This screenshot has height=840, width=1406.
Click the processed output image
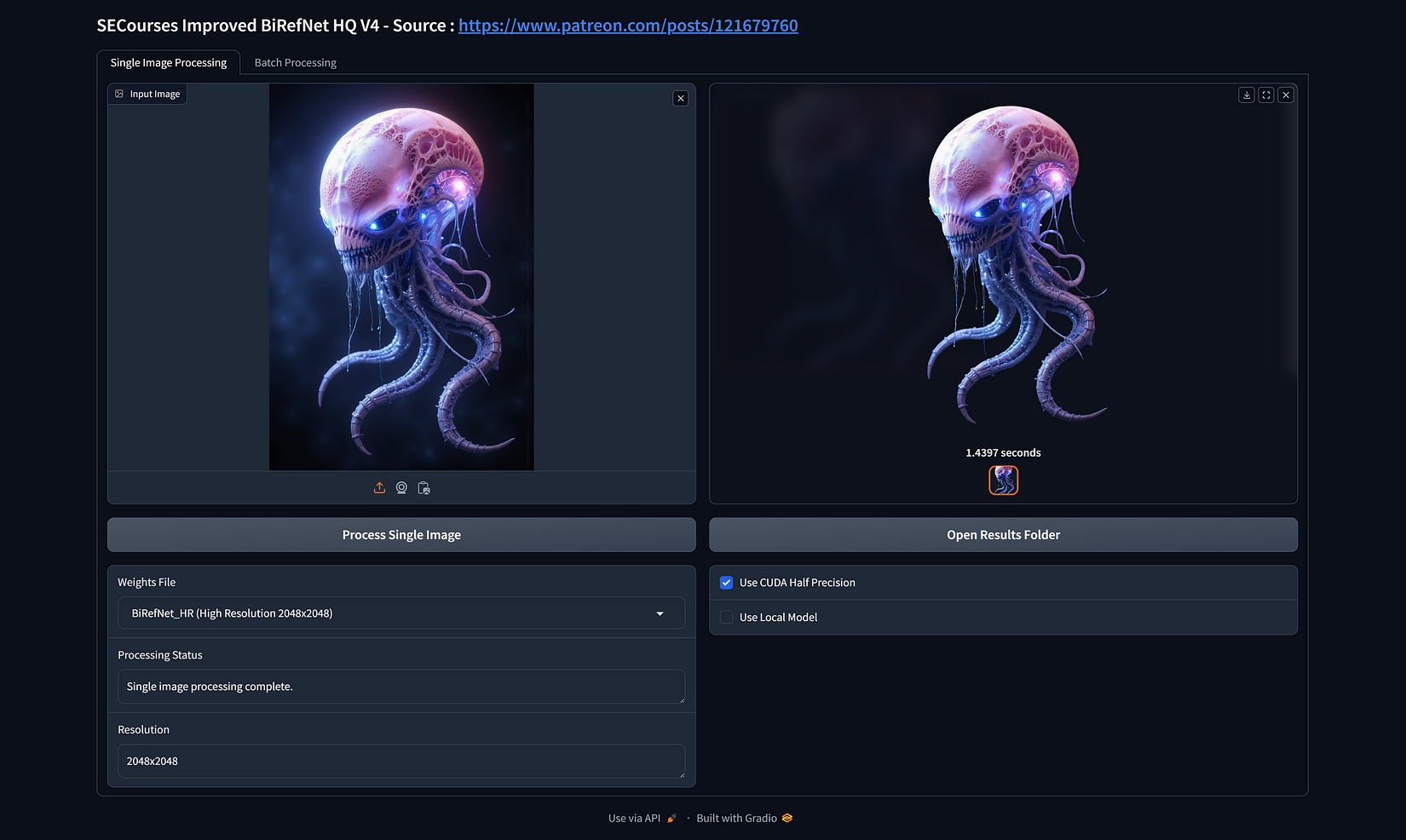click(1003, 264)
